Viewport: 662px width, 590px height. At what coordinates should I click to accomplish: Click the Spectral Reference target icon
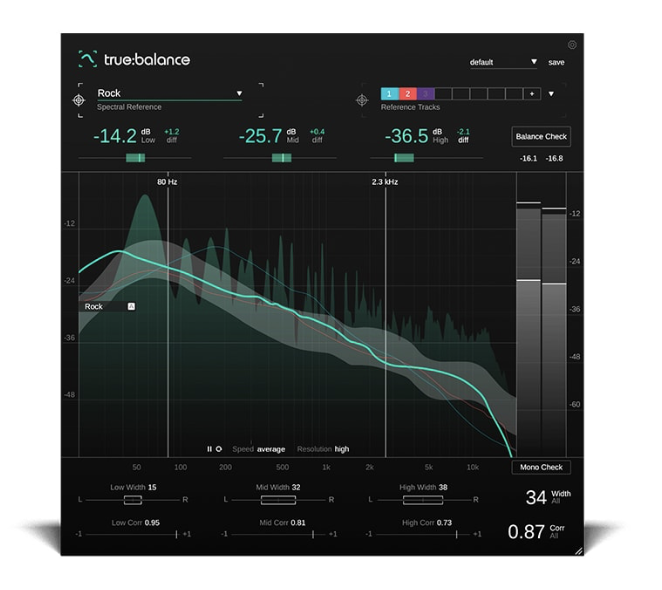point(79,100)
